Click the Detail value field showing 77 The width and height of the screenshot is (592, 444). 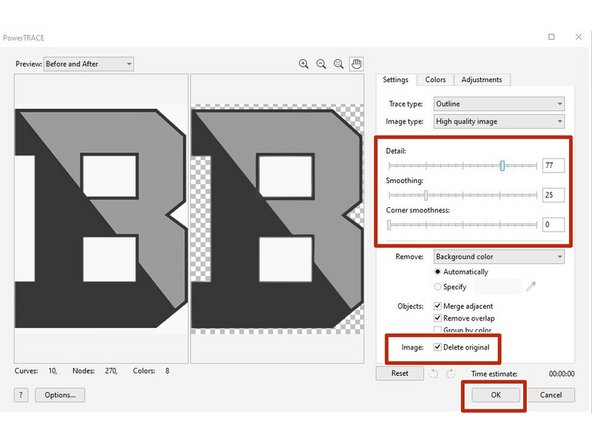(553, 165)
